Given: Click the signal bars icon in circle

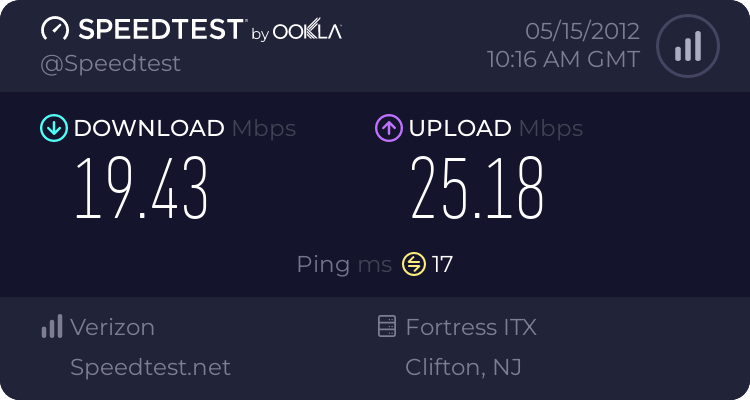Looking at the screenshot, I should 687,46.
